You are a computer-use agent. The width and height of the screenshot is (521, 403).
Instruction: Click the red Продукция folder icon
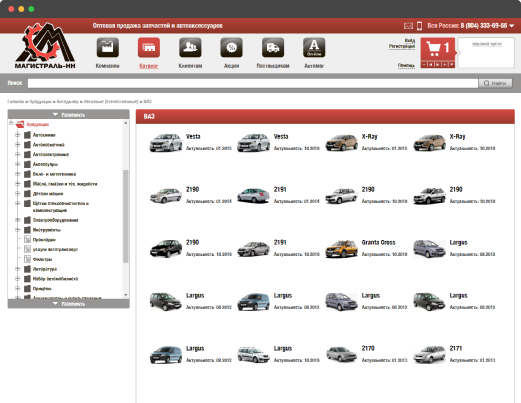pos(20,124)
